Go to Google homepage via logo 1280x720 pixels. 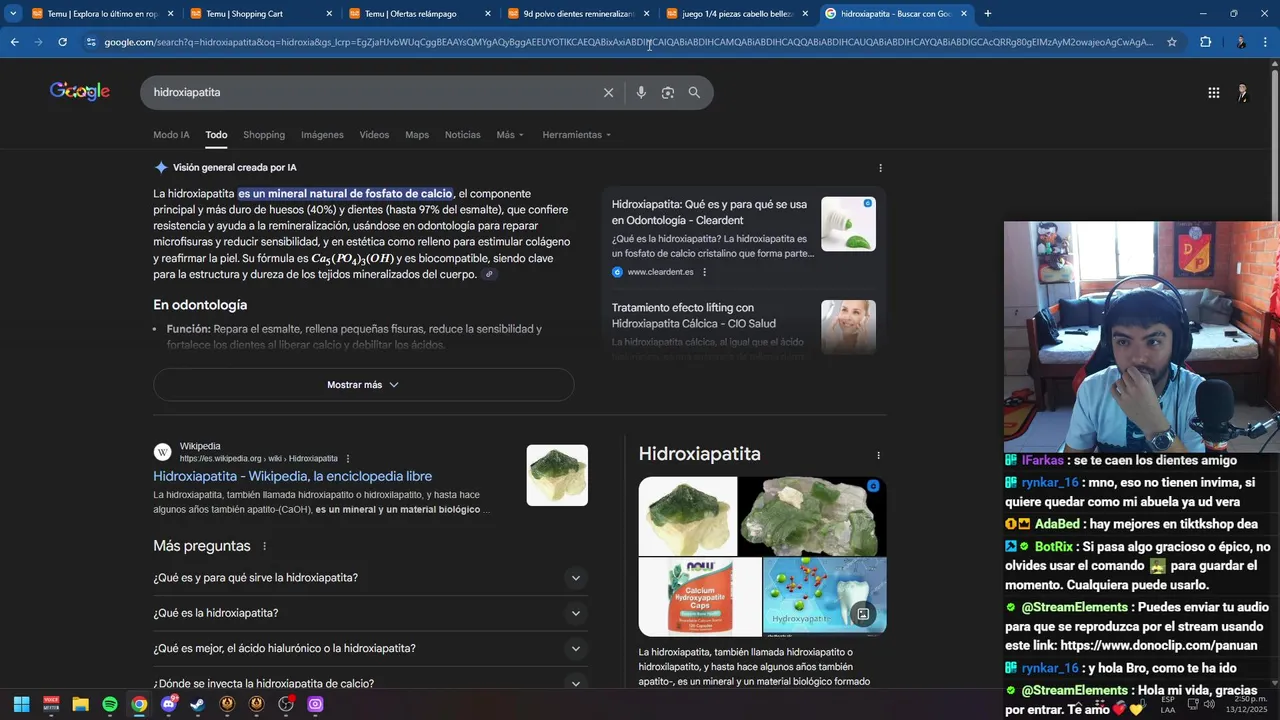[80, 91]
